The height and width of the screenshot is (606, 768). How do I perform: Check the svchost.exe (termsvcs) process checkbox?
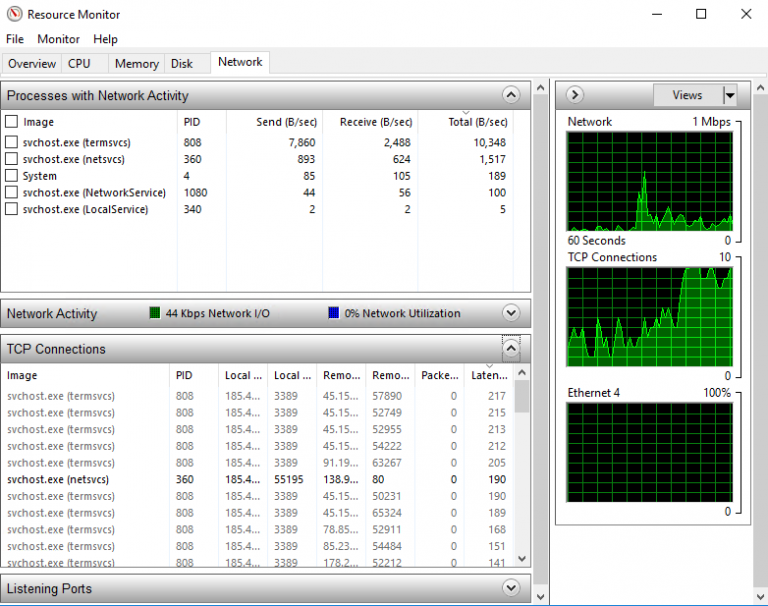point(12,143)
